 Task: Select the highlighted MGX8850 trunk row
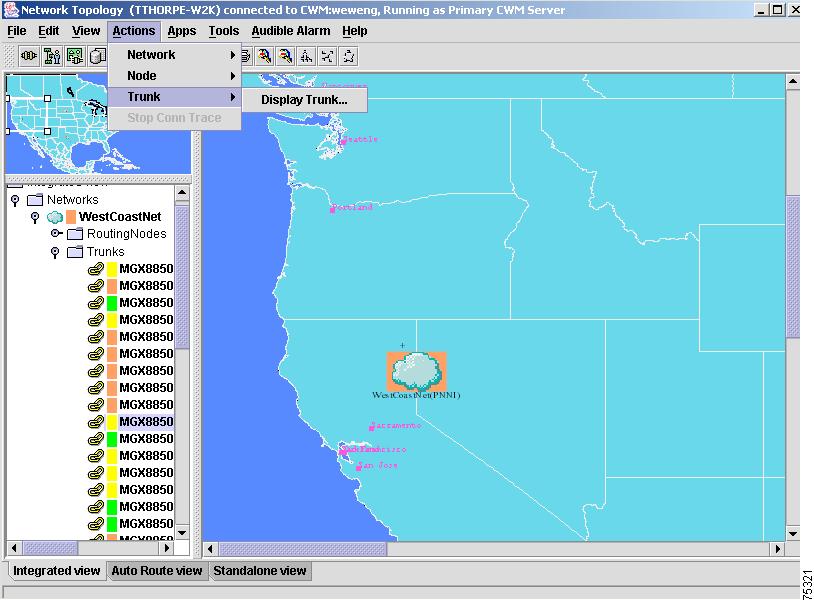(146, 422)
